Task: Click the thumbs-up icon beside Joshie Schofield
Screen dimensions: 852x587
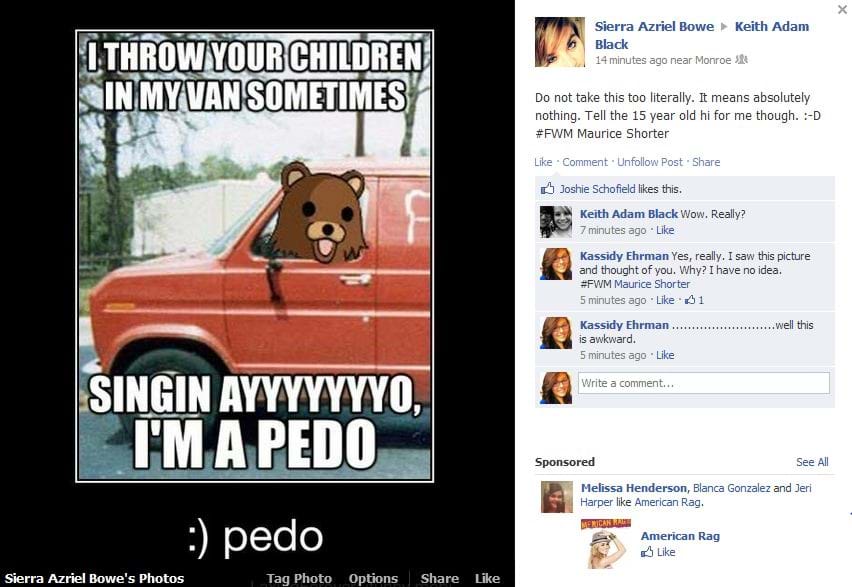Action: point(547,189)
